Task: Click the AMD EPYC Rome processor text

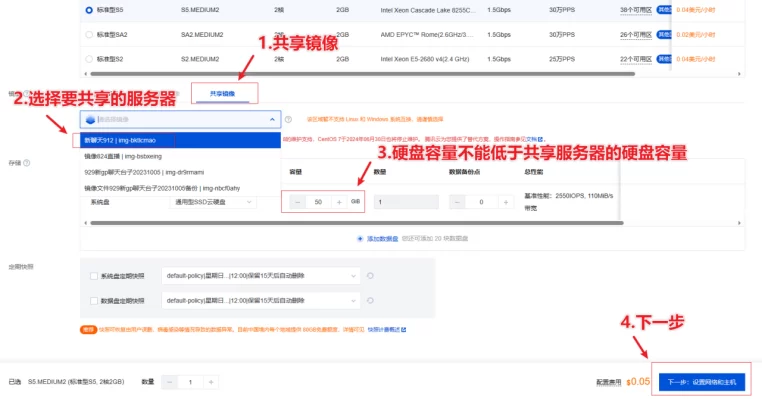Action: pos(427,35)
